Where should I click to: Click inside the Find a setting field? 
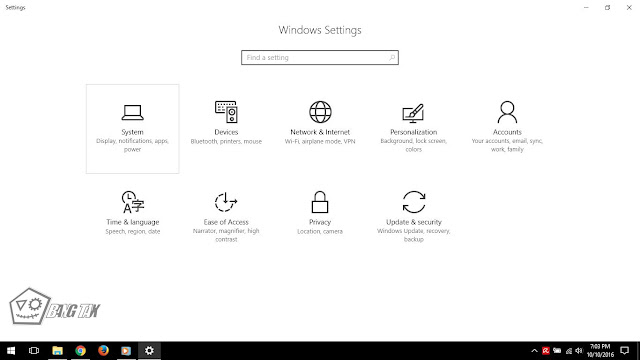tap(320, 58)
